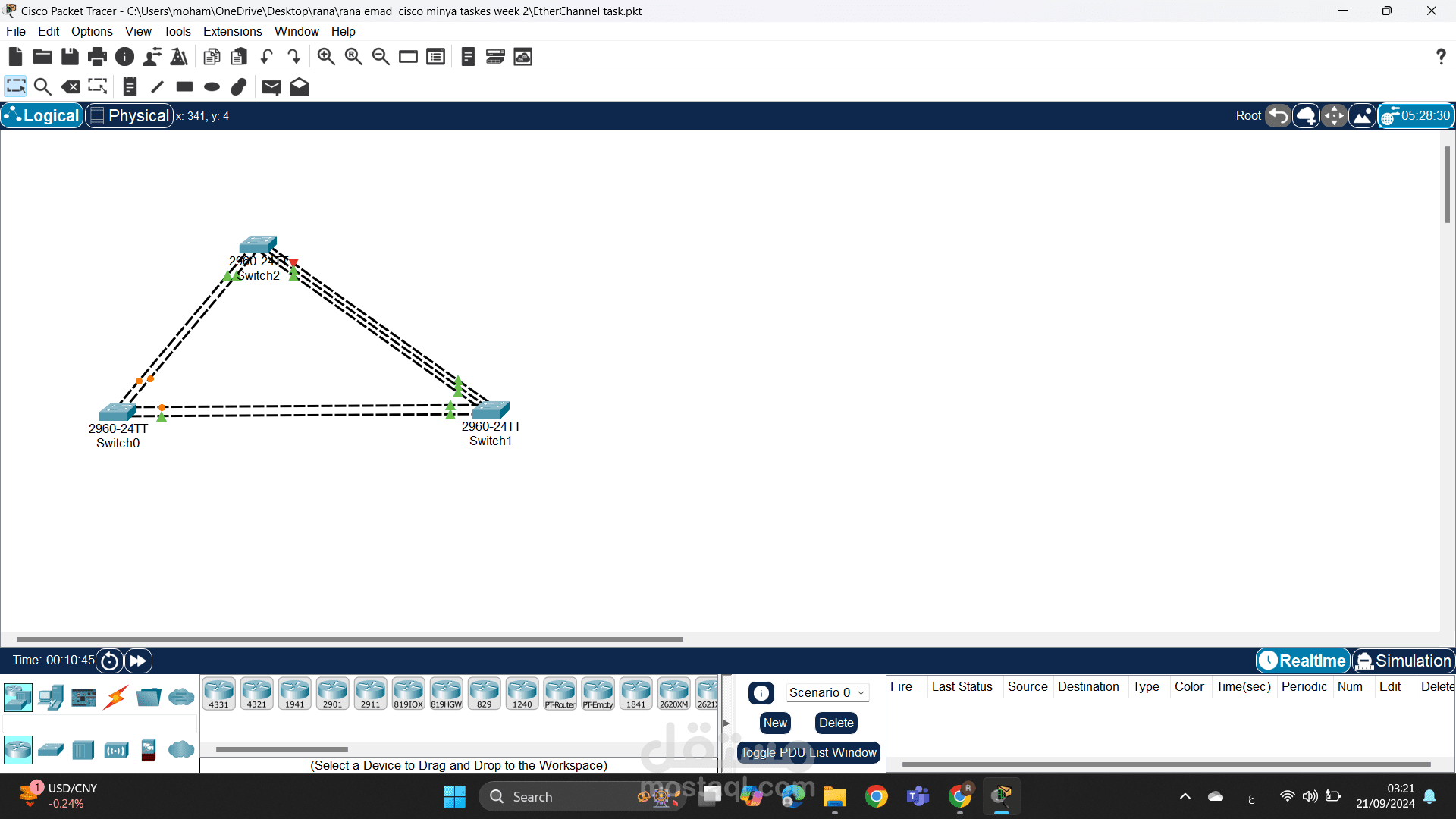The height and width of the screenshot is (819, 1456).
Task: Click the Place Note tool
Action: click(130, 87)
